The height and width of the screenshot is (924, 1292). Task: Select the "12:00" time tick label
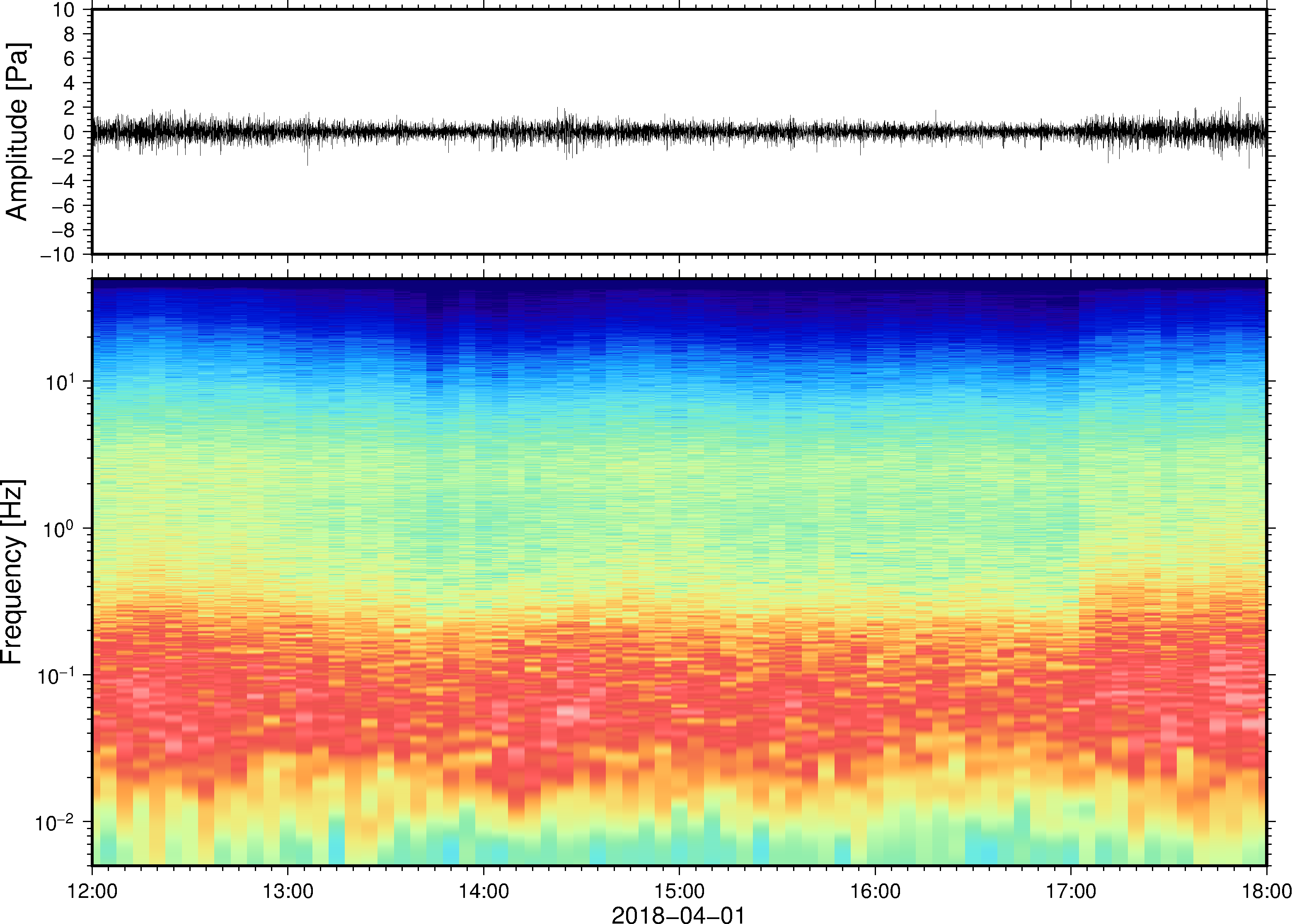[92, 891]
